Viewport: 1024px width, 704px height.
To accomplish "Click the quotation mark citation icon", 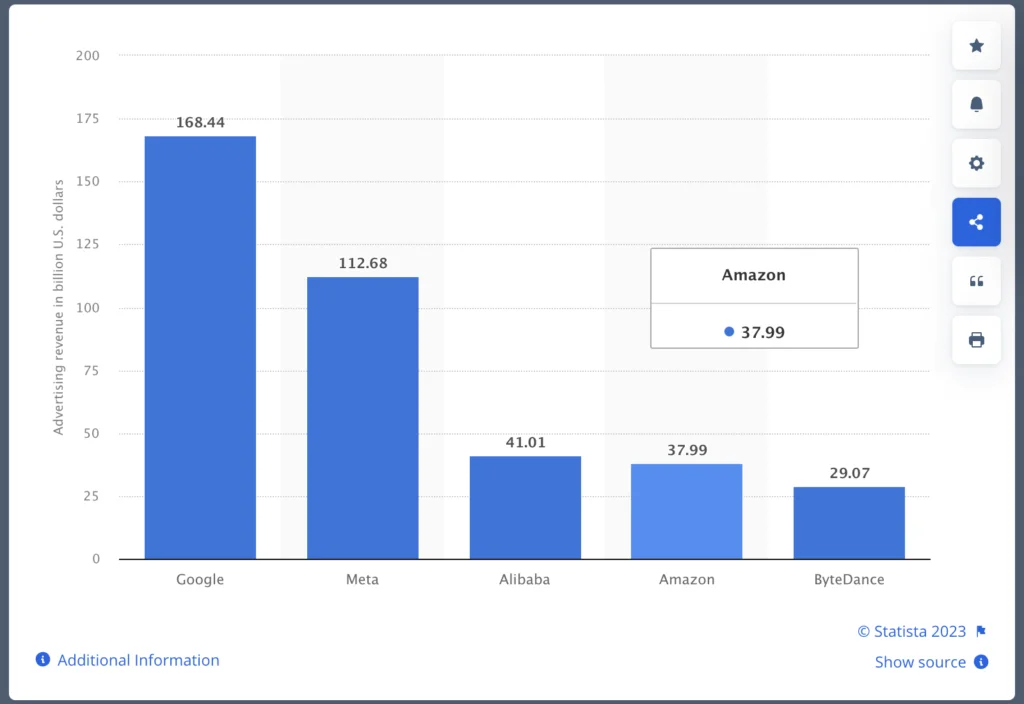I will tap(976, 281).
